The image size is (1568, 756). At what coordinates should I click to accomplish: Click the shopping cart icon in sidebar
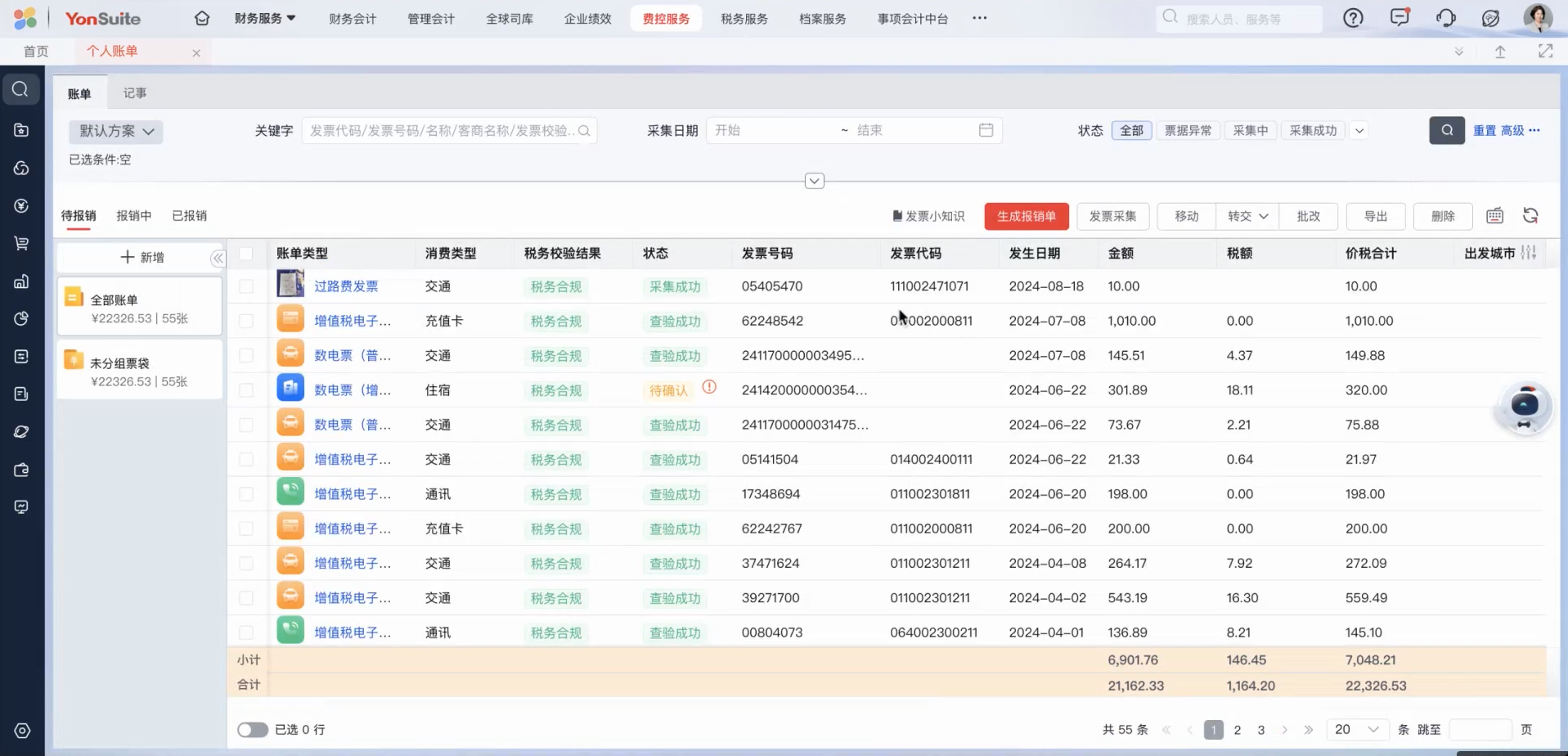click(x=20, y=243)
